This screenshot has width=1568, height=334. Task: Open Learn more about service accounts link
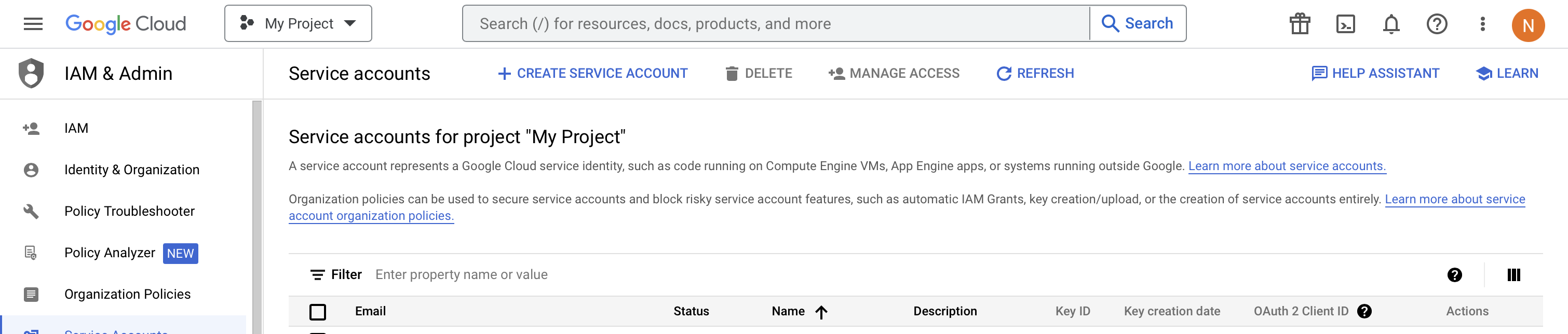(1287, 166)
